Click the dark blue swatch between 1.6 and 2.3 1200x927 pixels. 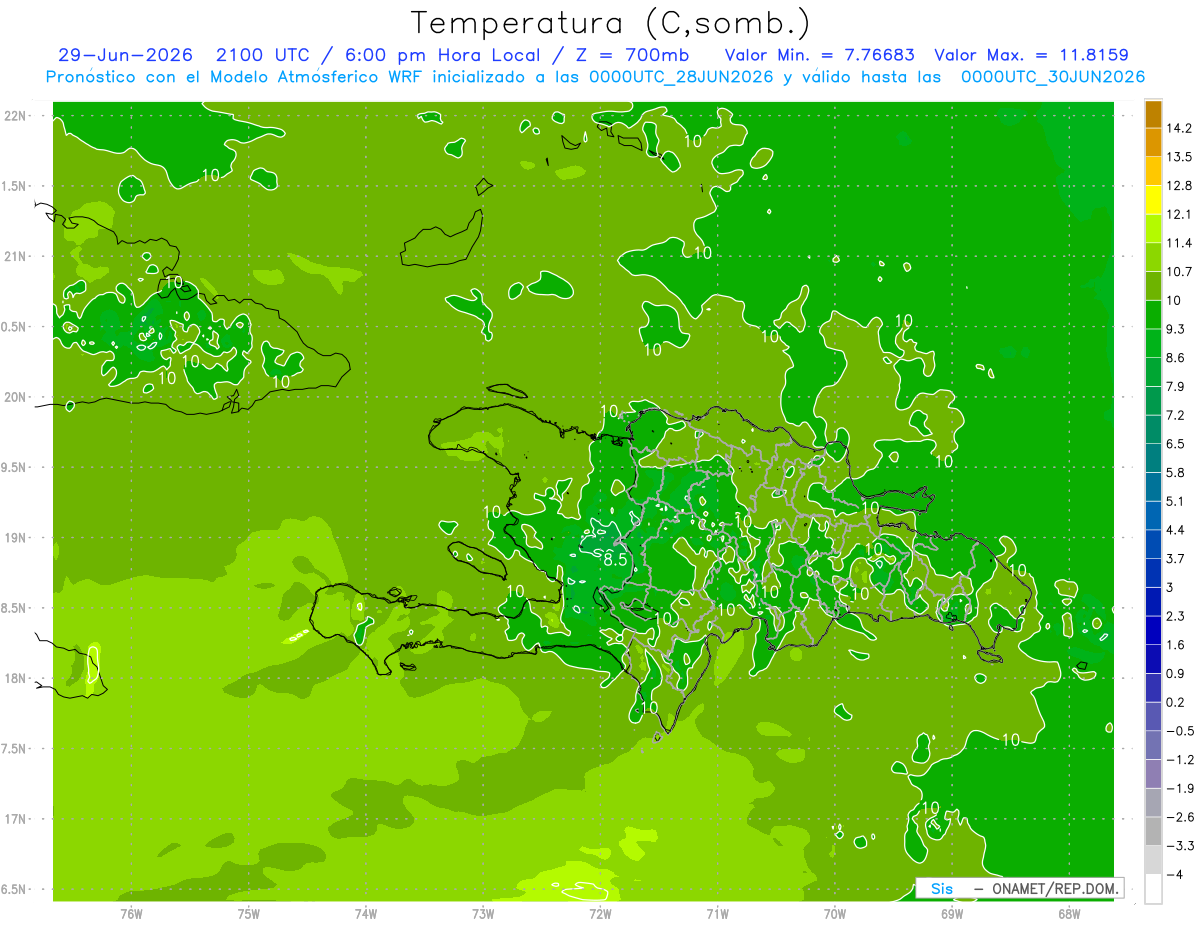(1153, 629)
